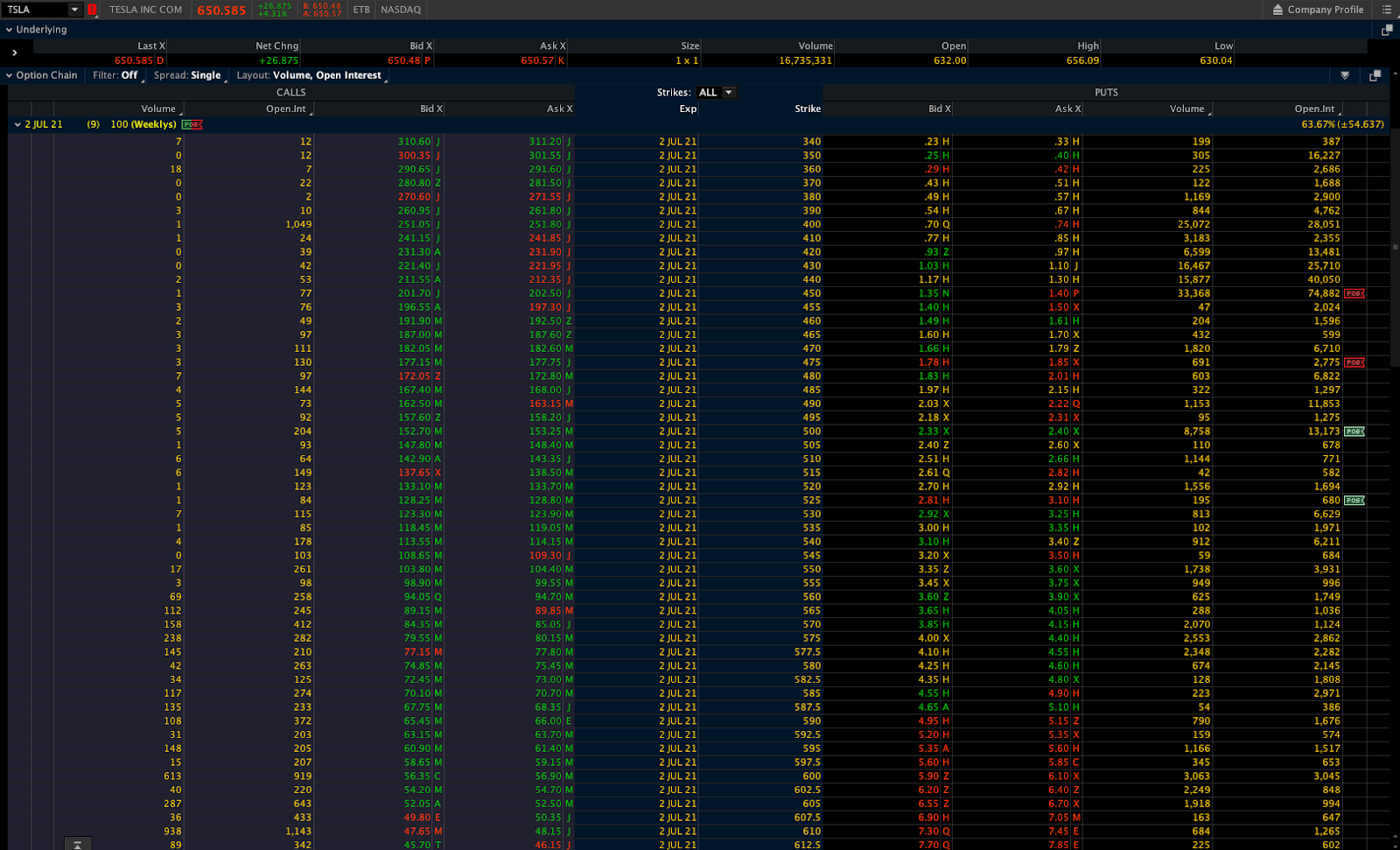Click the 610 strike put bid 7.30
The image size is (1400, 850).
(928, 832)
